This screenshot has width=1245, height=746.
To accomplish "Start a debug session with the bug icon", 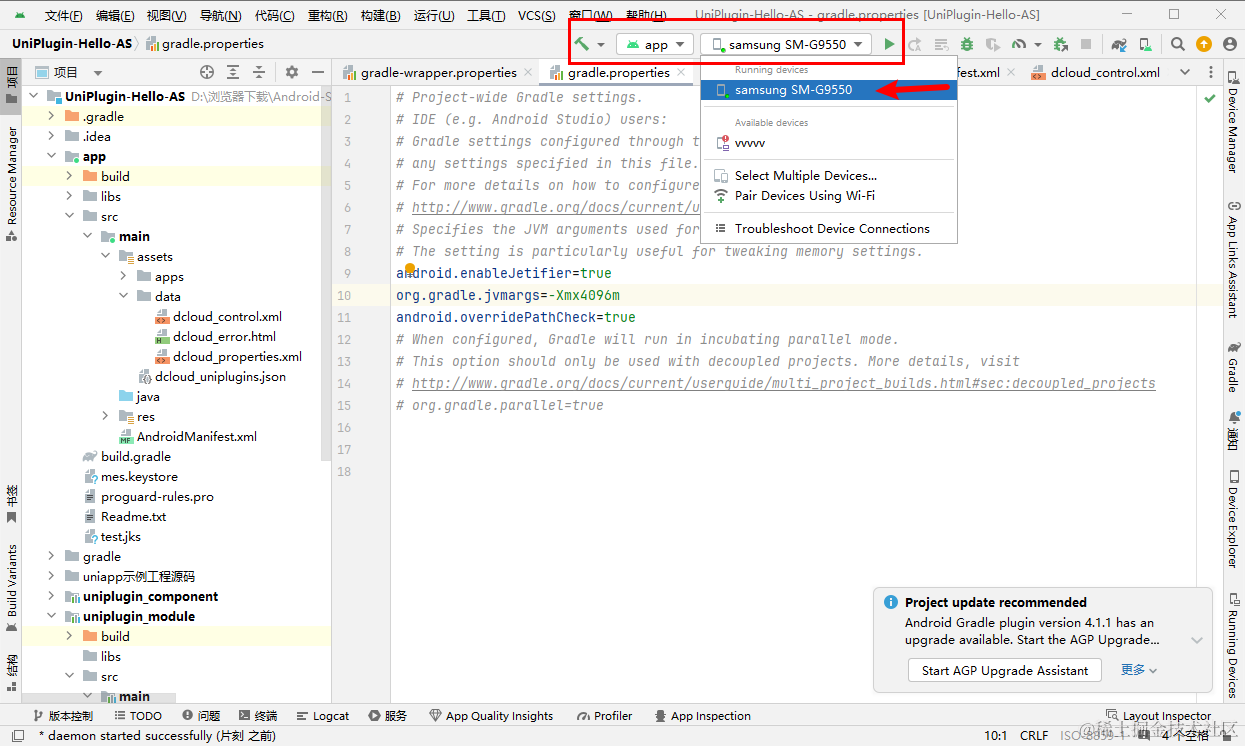I will click(x=968, y=44).
